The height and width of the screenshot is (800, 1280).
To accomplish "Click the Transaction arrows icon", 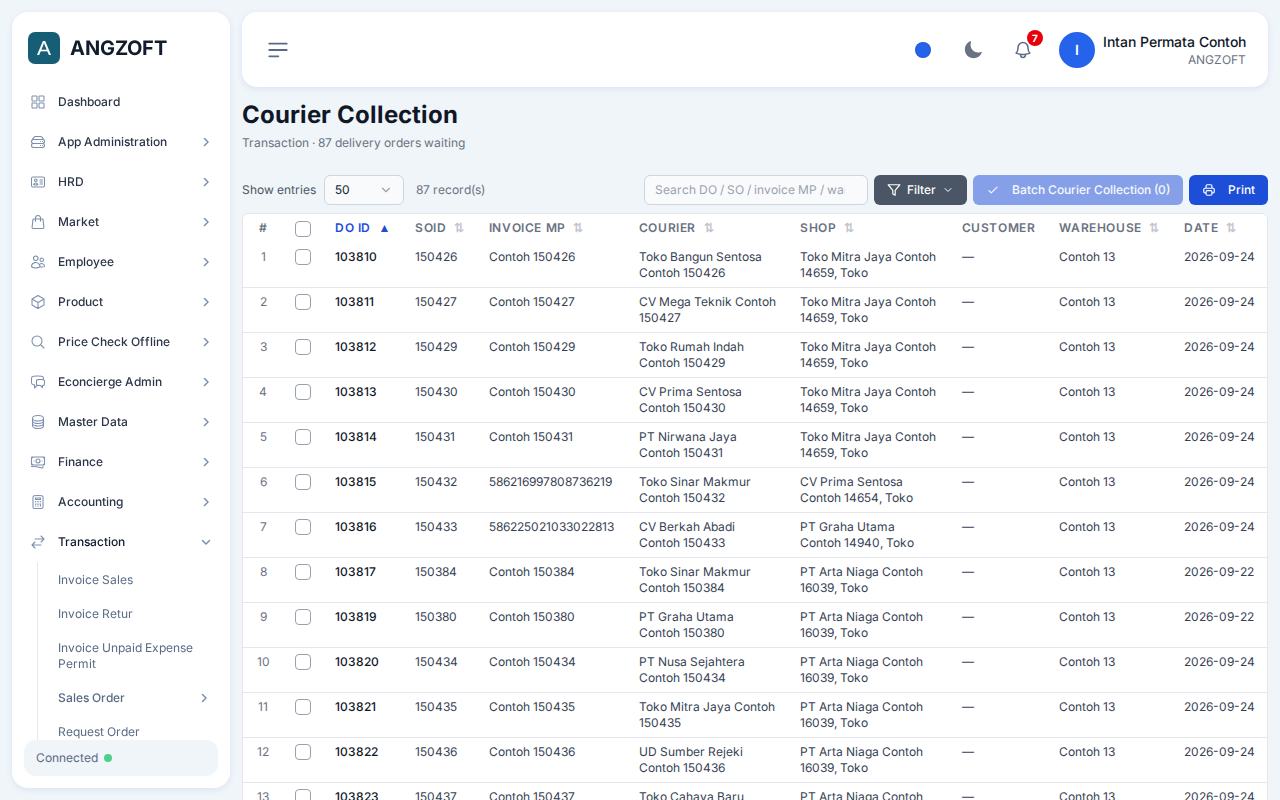I will coord(38,542).
